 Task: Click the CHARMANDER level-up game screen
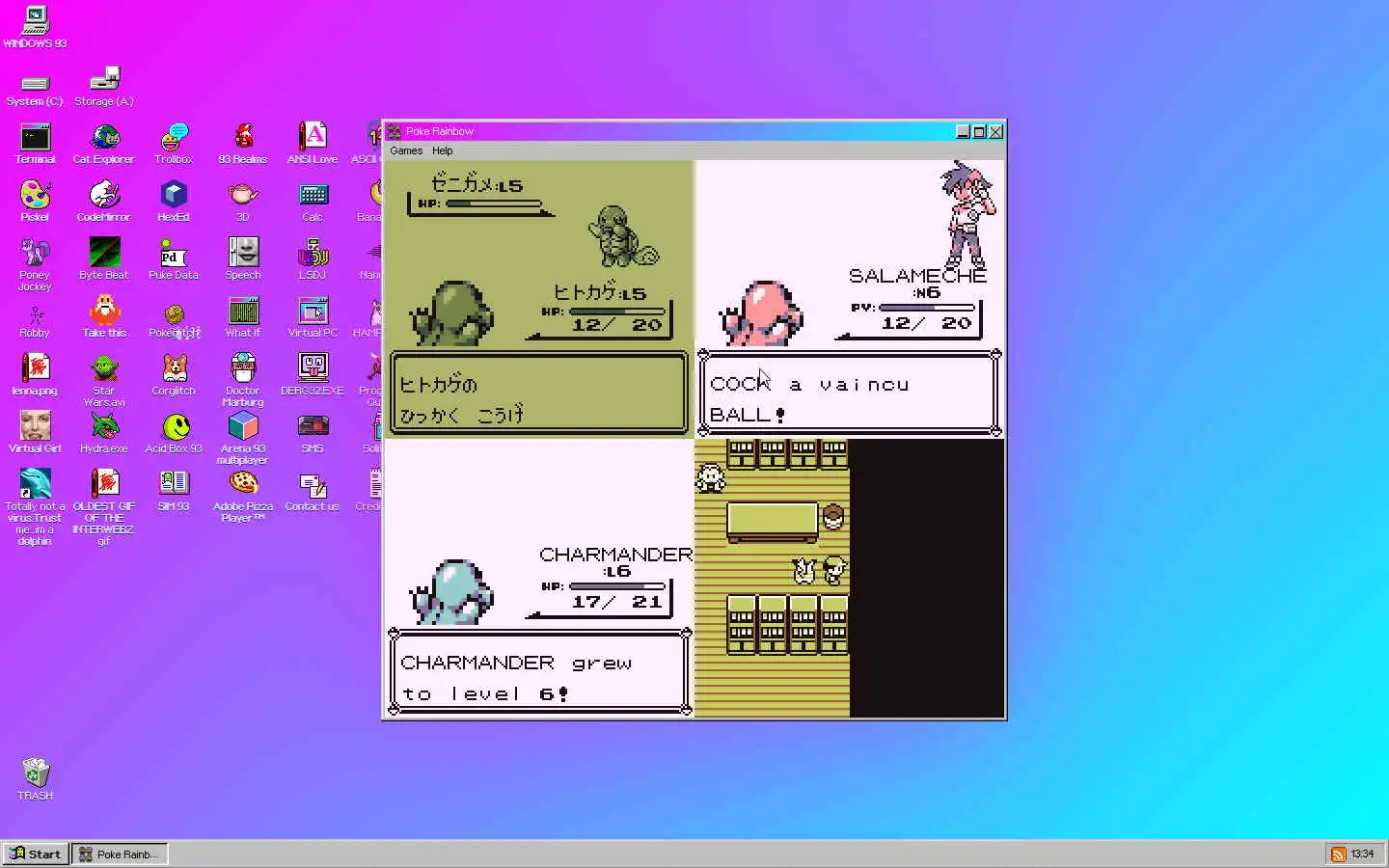(538, 579)
